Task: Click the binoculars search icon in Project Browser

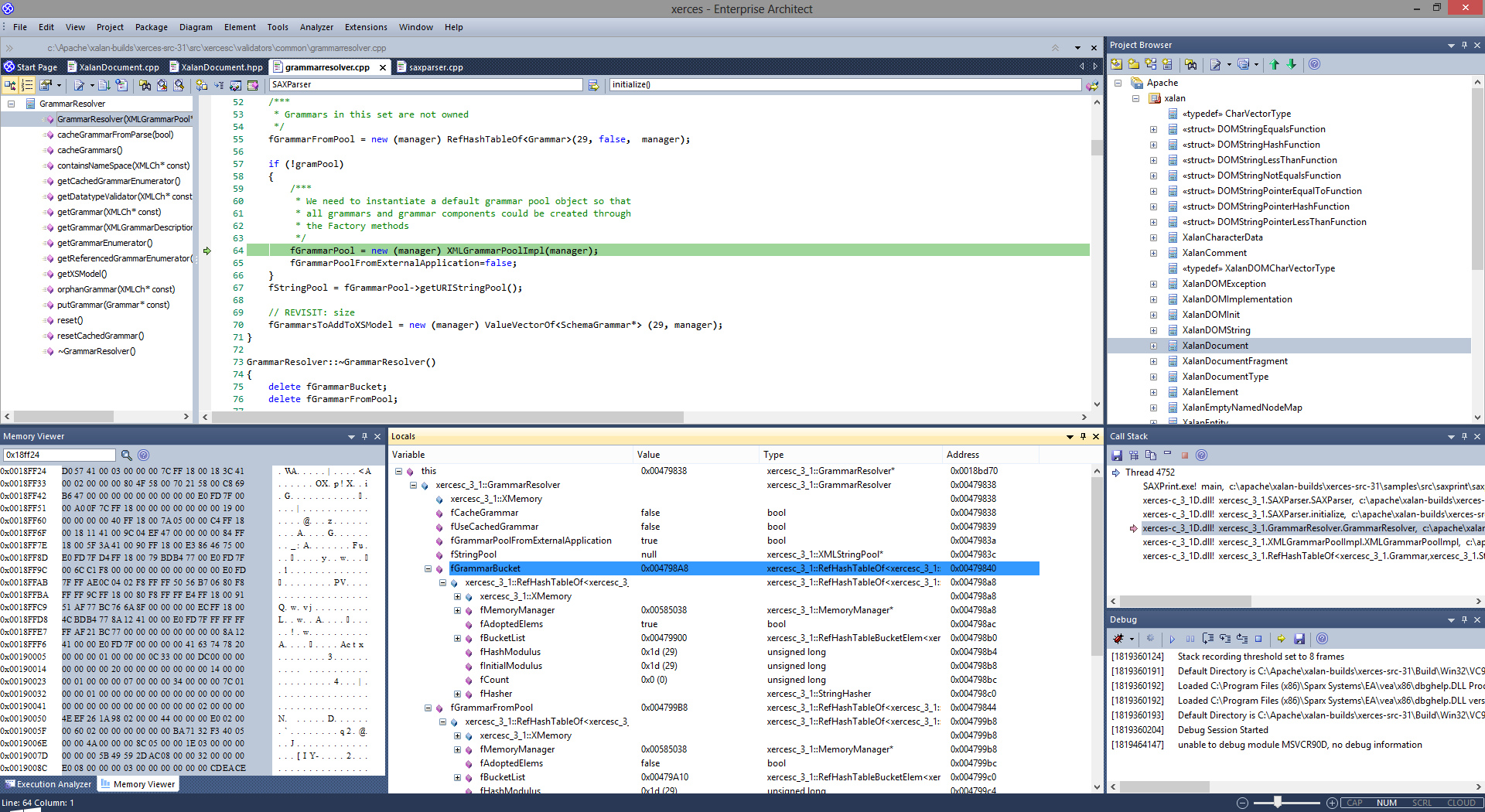Action: pyautogui.click(x=1190, y=65)
